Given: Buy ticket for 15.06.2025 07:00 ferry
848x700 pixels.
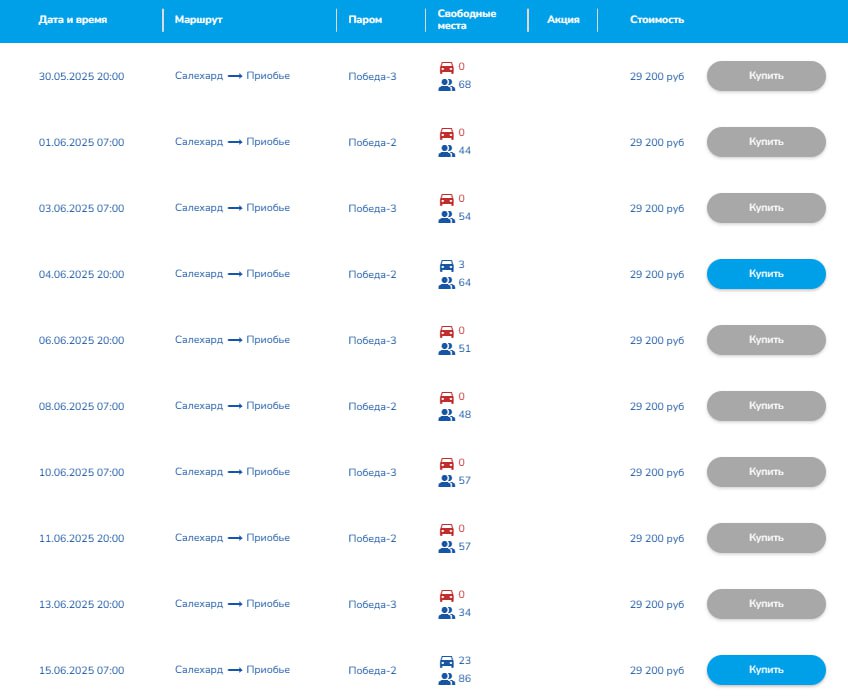Looking at the screenshot, I should (x=766, y=670).
